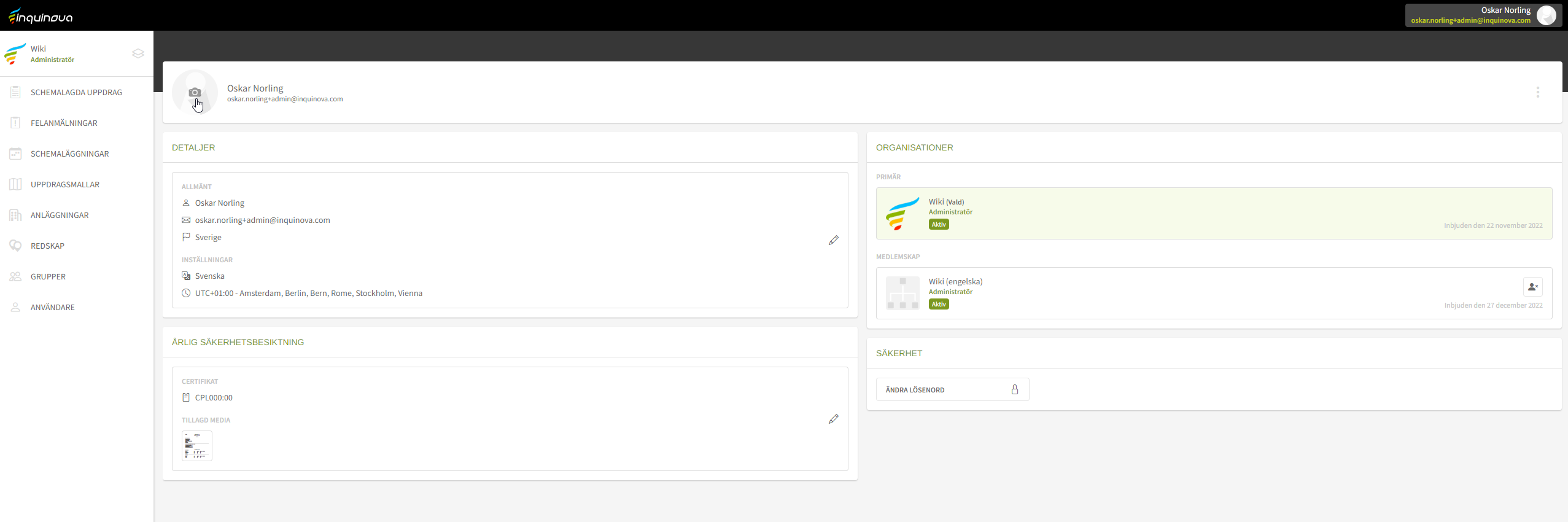Click the camera icon on profile avatar
The image size is (1568, 522).
pos(195,92)
